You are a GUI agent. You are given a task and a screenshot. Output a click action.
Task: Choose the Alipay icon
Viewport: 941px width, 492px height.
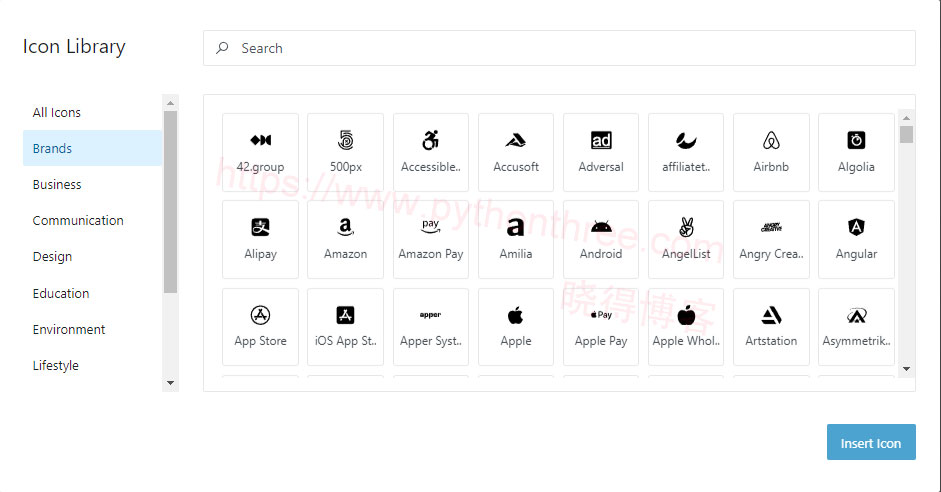[260, 239]
